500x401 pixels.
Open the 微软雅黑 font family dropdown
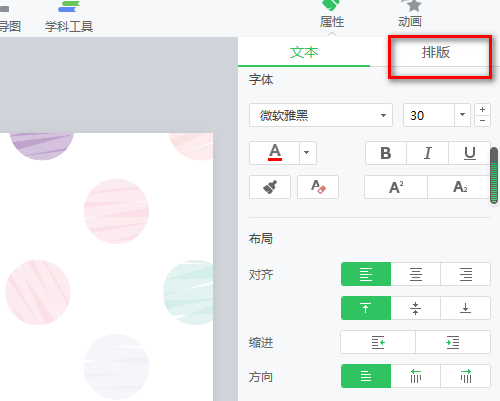[x=321, y=115]
